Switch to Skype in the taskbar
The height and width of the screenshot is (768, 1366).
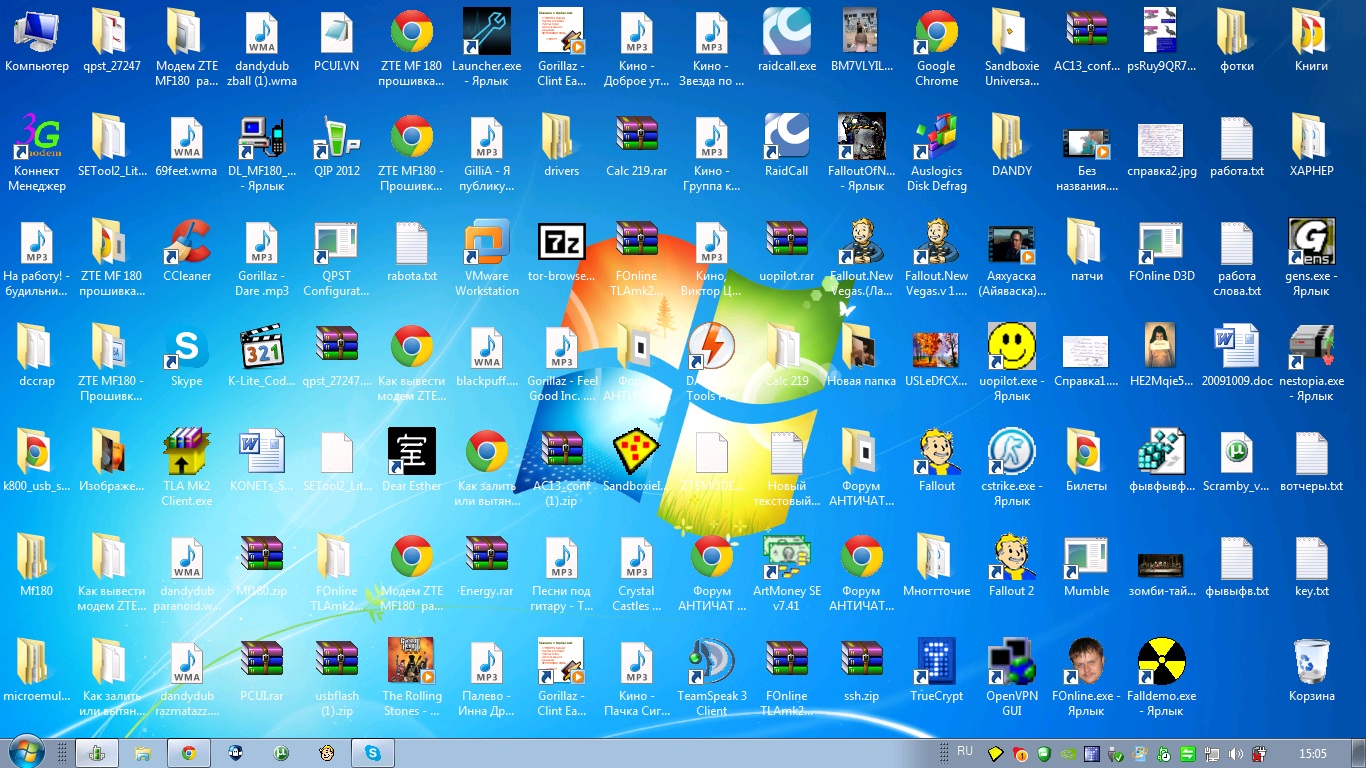coord(372,753)
